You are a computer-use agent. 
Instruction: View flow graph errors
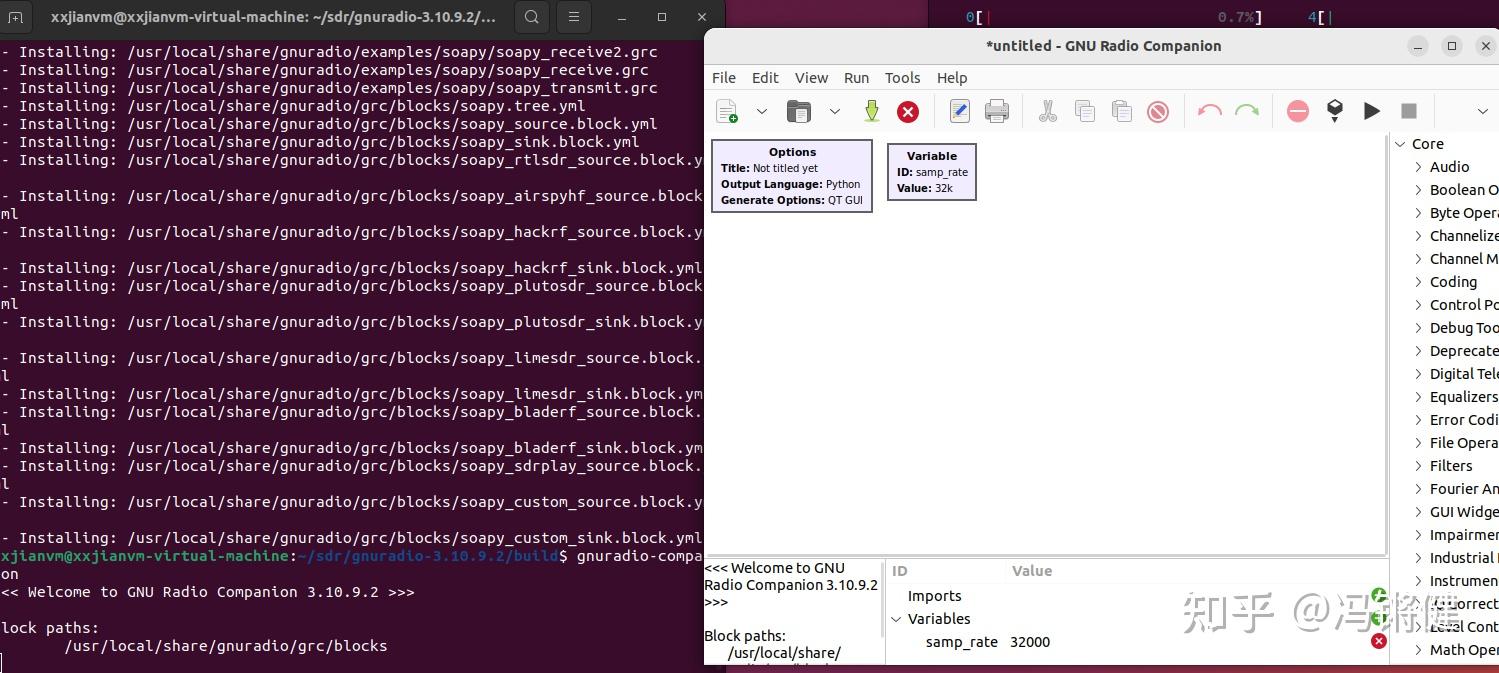tap(1297, 111)
